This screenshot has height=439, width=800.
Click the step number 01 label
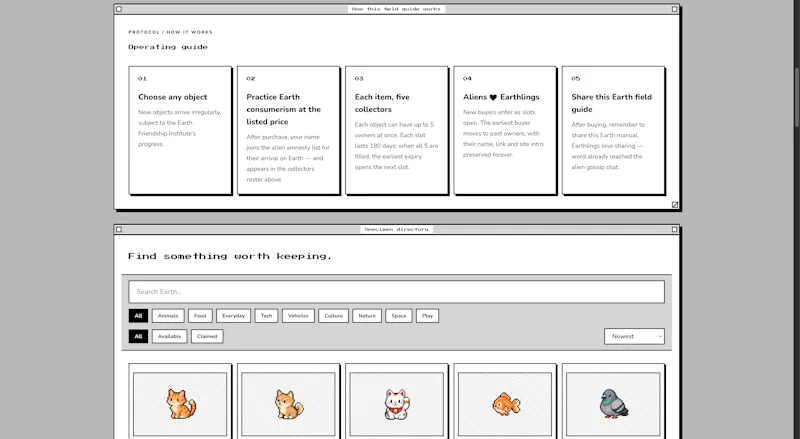142,79
